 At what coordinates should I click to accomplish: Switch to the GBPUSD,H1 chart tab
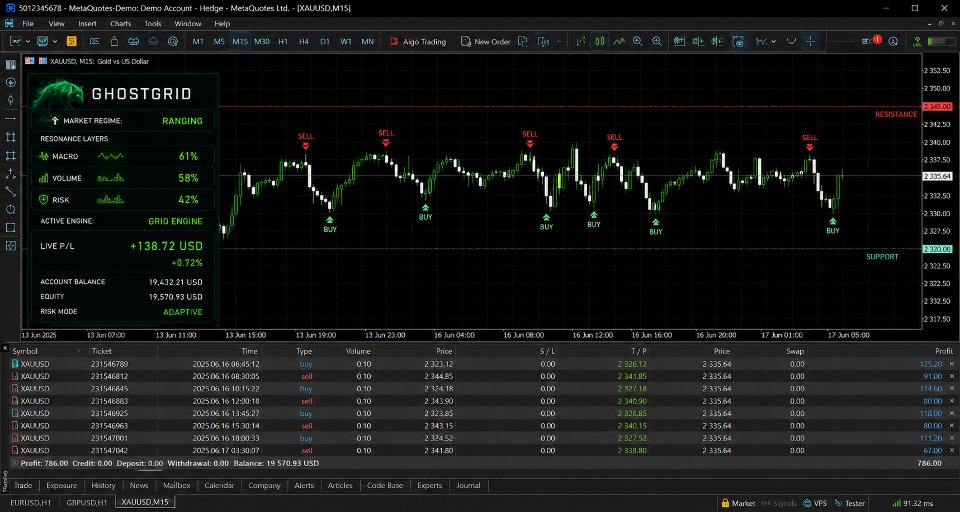pos(86,502)
